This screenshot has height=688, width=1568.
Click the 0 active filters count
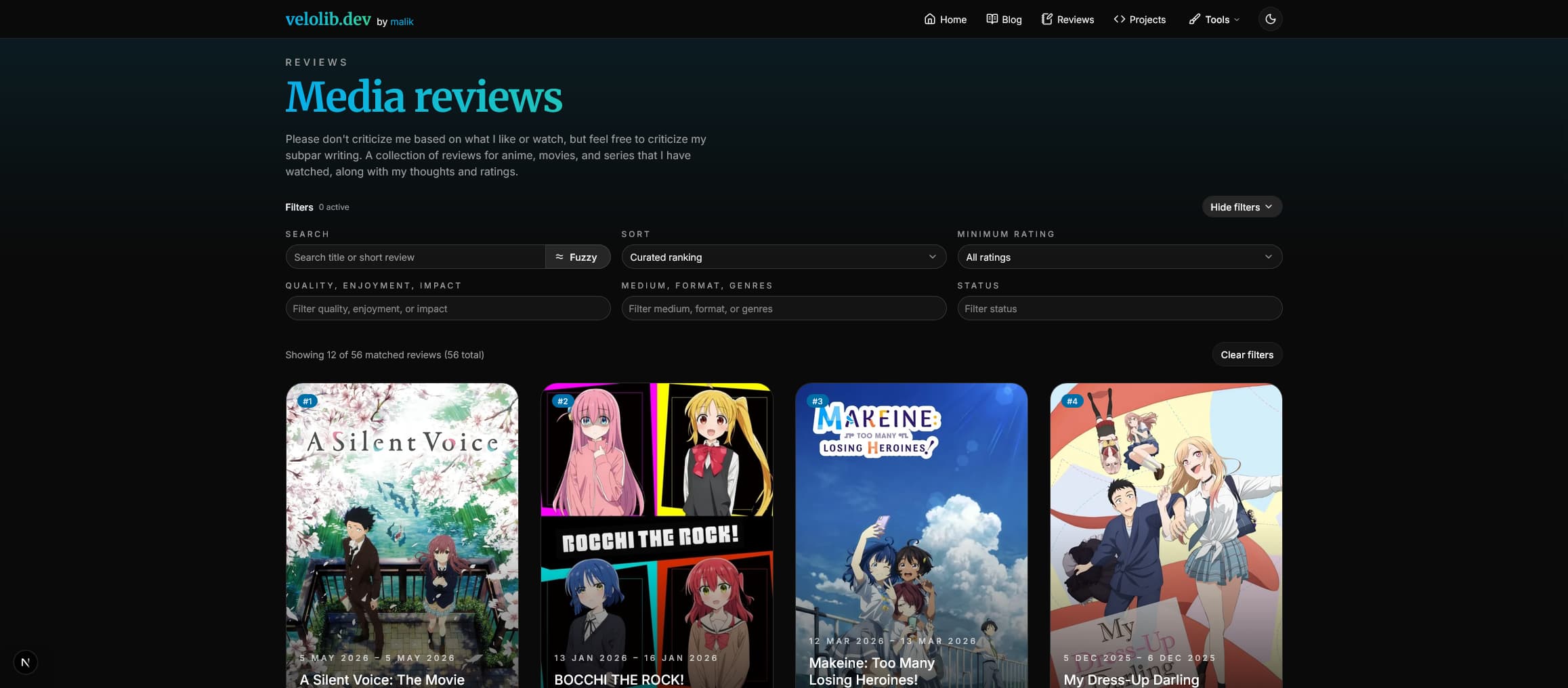334,207
